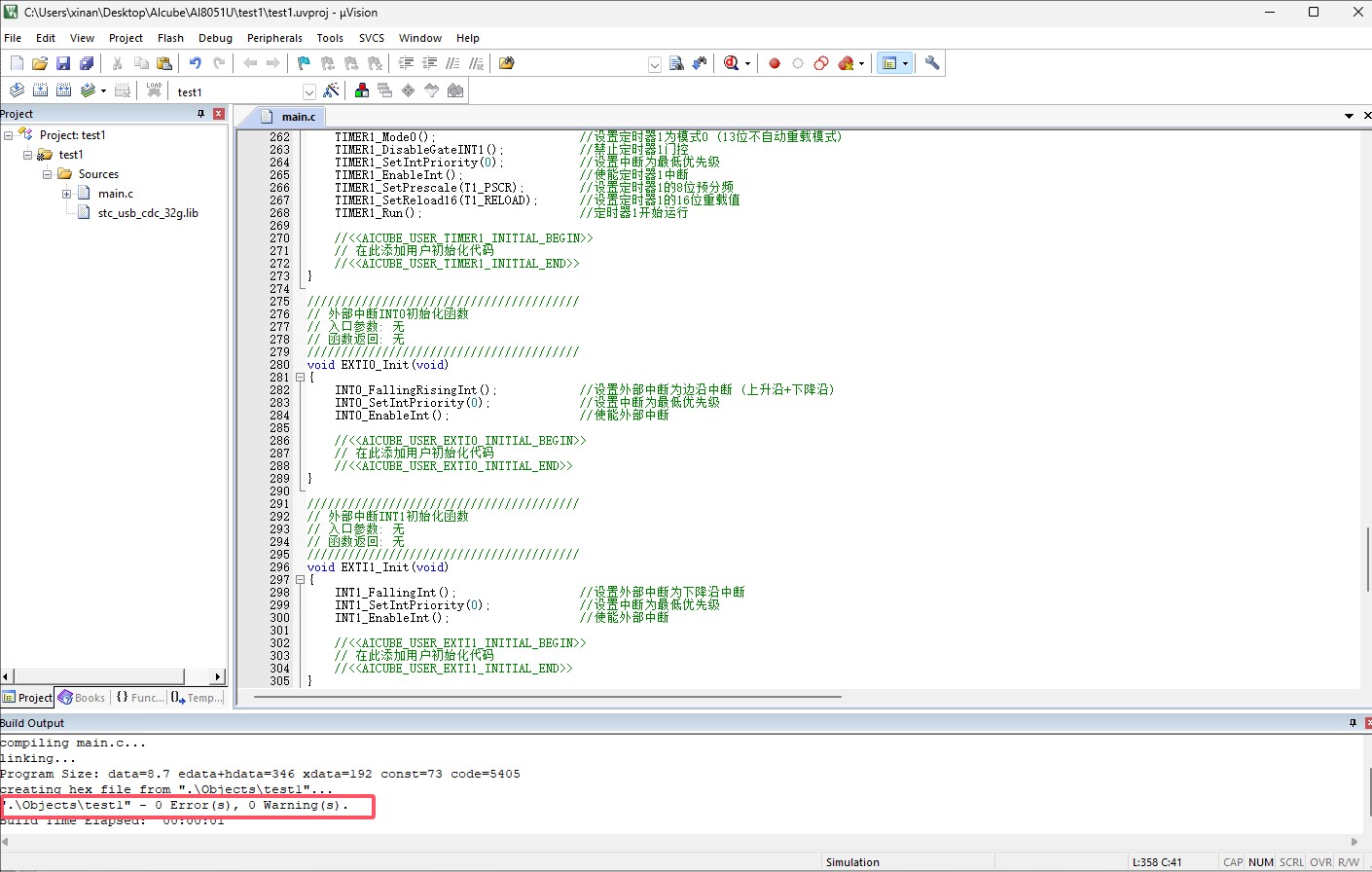Switch to the Books tab
This screenshot has height=872, width=1372.
[x=82, y=698]
